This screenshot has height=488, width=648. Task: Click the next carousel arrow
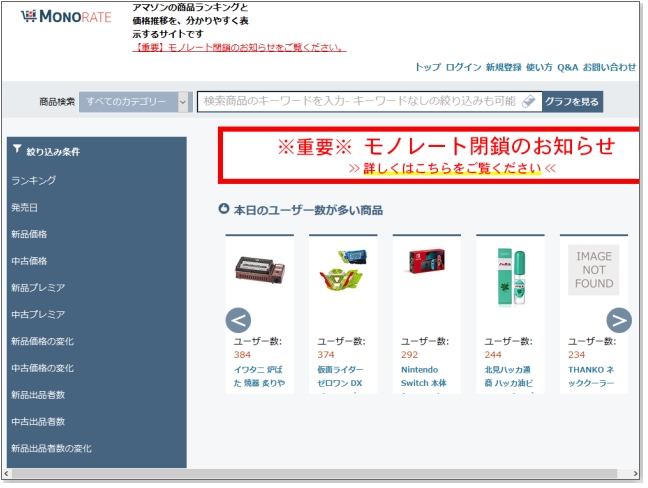[x=619, y=320]
